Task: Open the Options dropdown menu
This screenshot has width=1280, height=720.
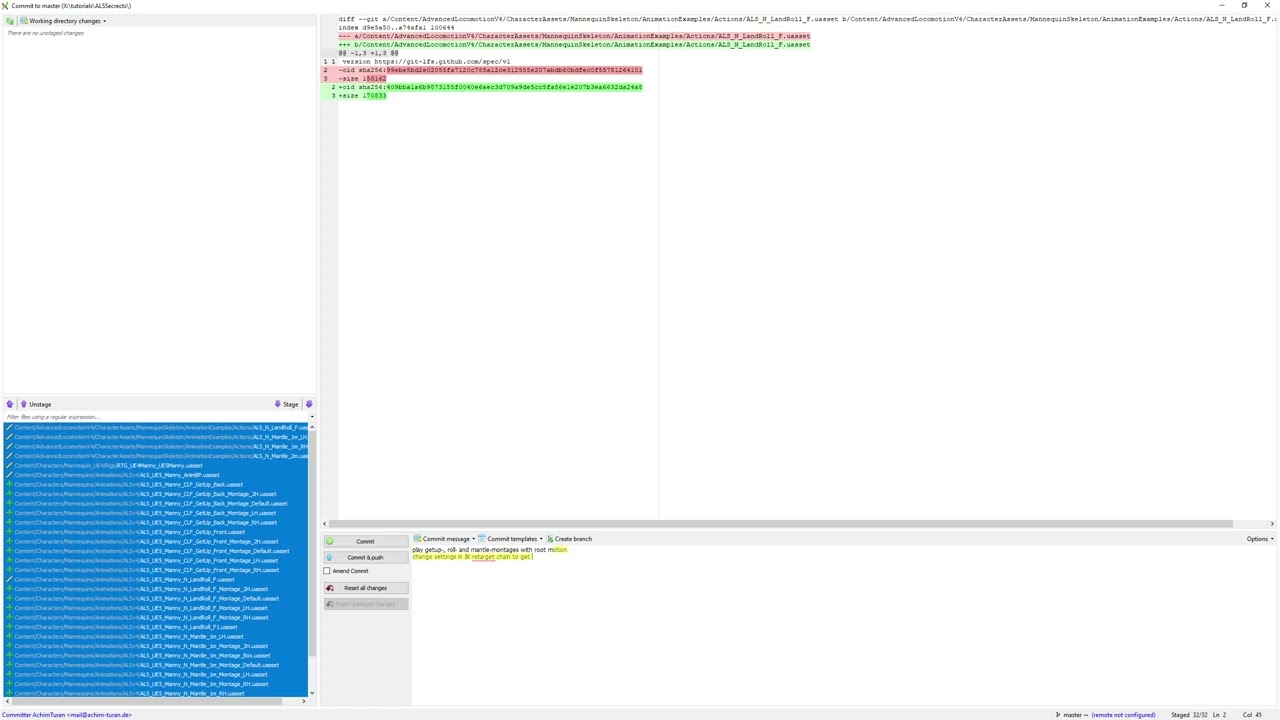Action: 1259,539
